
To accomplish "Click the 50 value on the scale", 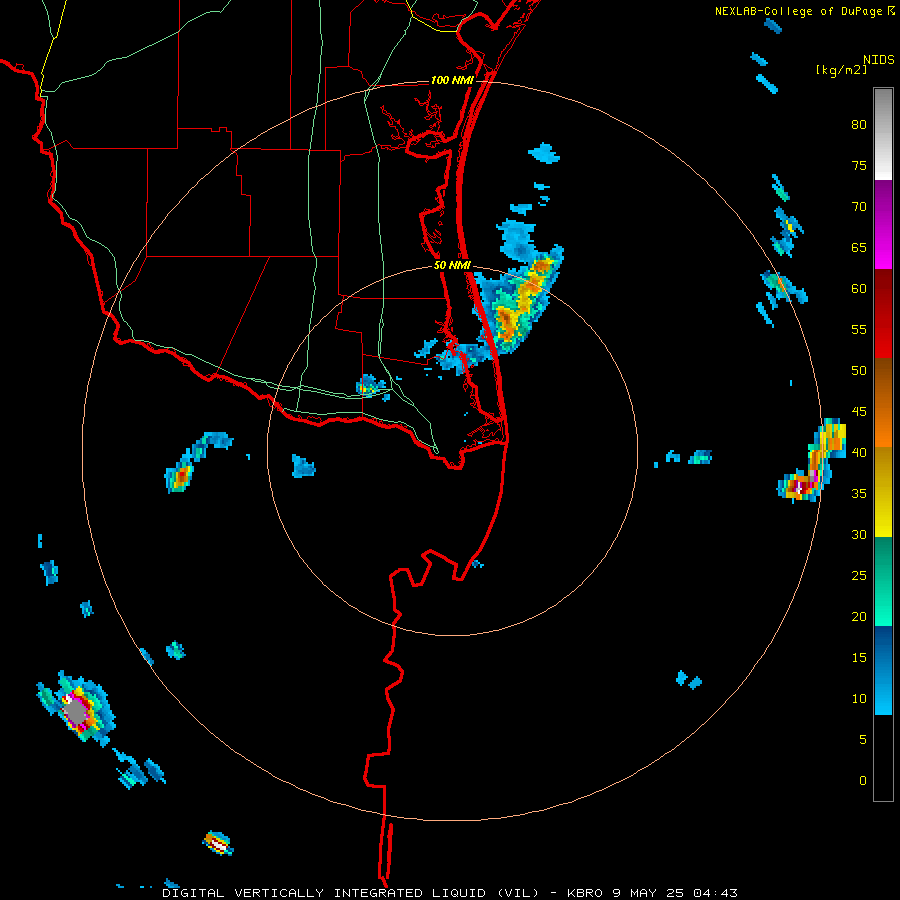I will pos(859,371).
